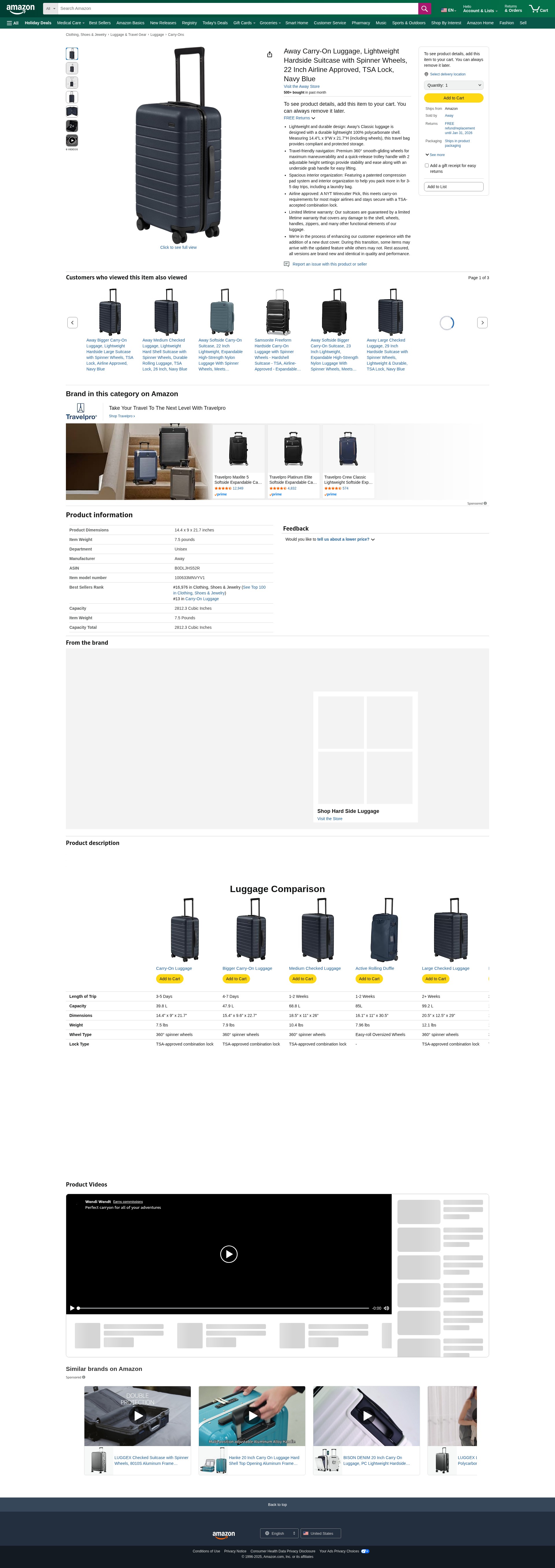Open the Medical Care dropdown

[71, 23]
